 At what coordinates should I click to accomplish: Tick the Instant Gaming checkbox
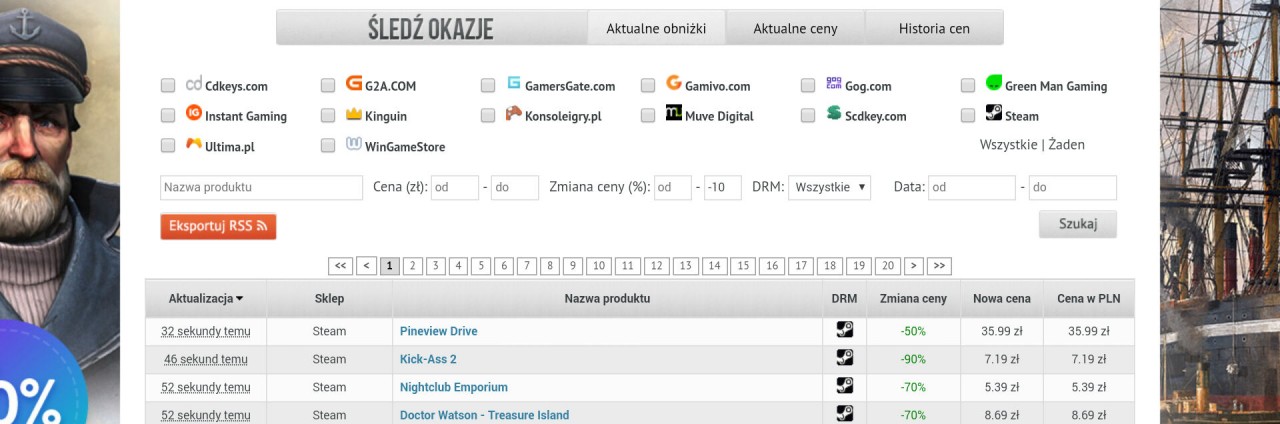tap(168, 115)
